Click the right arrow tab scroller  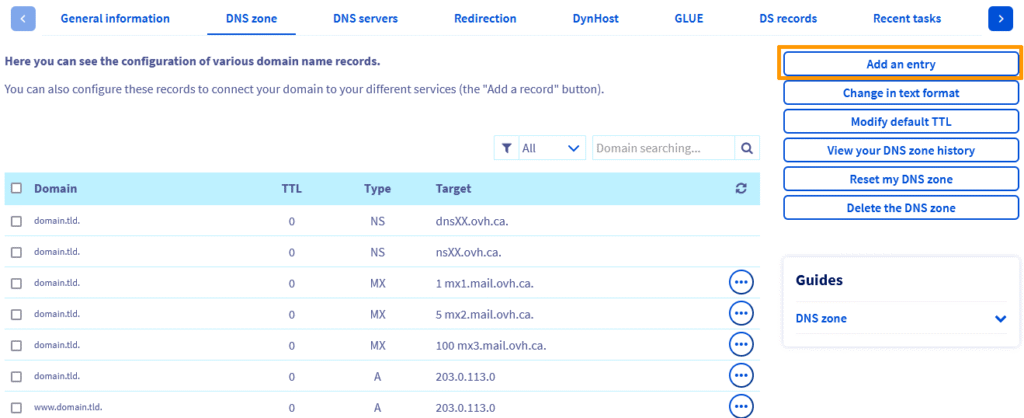point(1000,18)
